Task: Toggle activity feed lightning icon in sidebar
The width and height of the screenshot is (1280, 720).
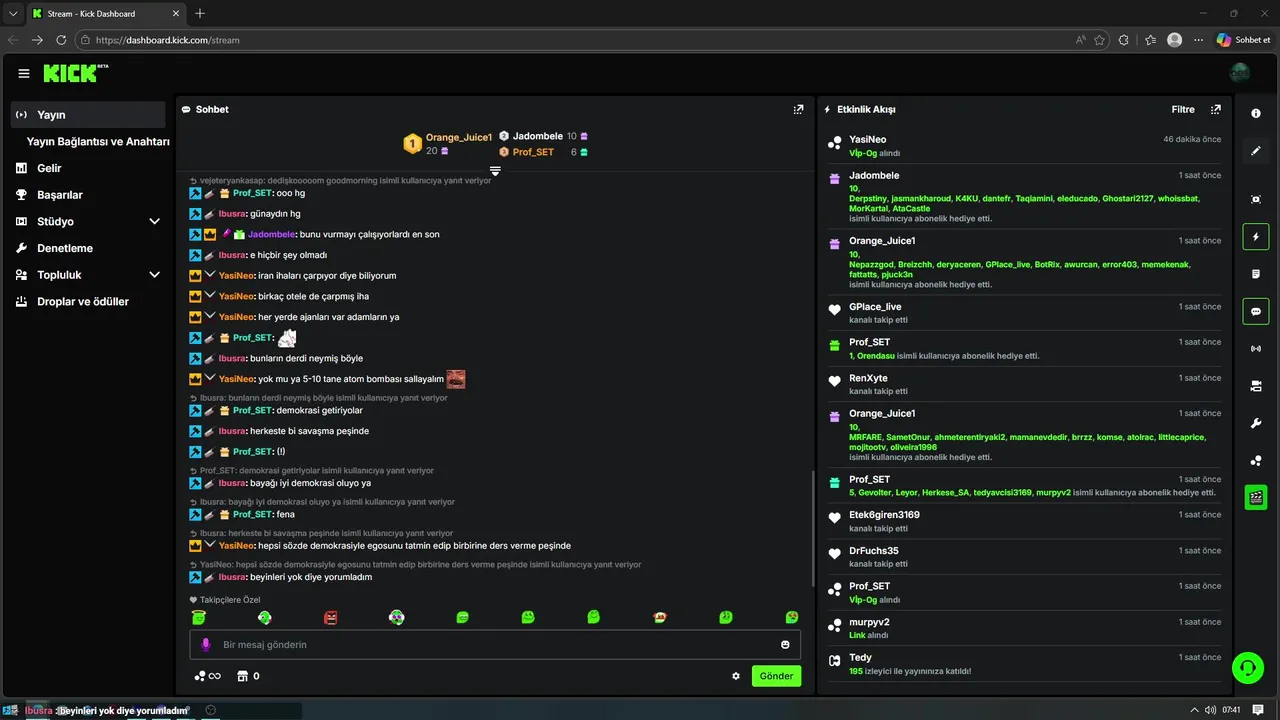Action: (x=1256, y=237)
